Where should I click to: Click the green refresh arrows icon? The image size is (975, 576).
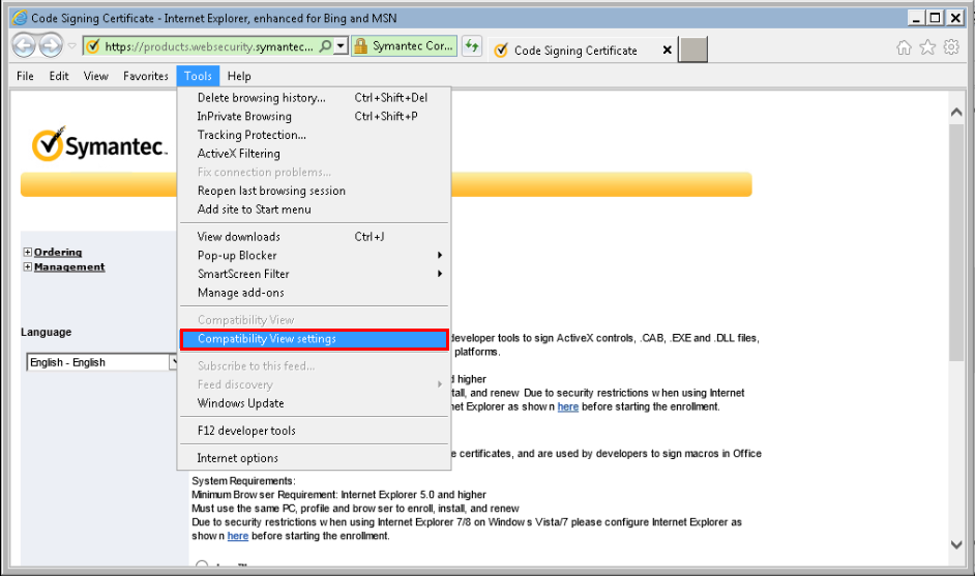(x=472, y=46)
